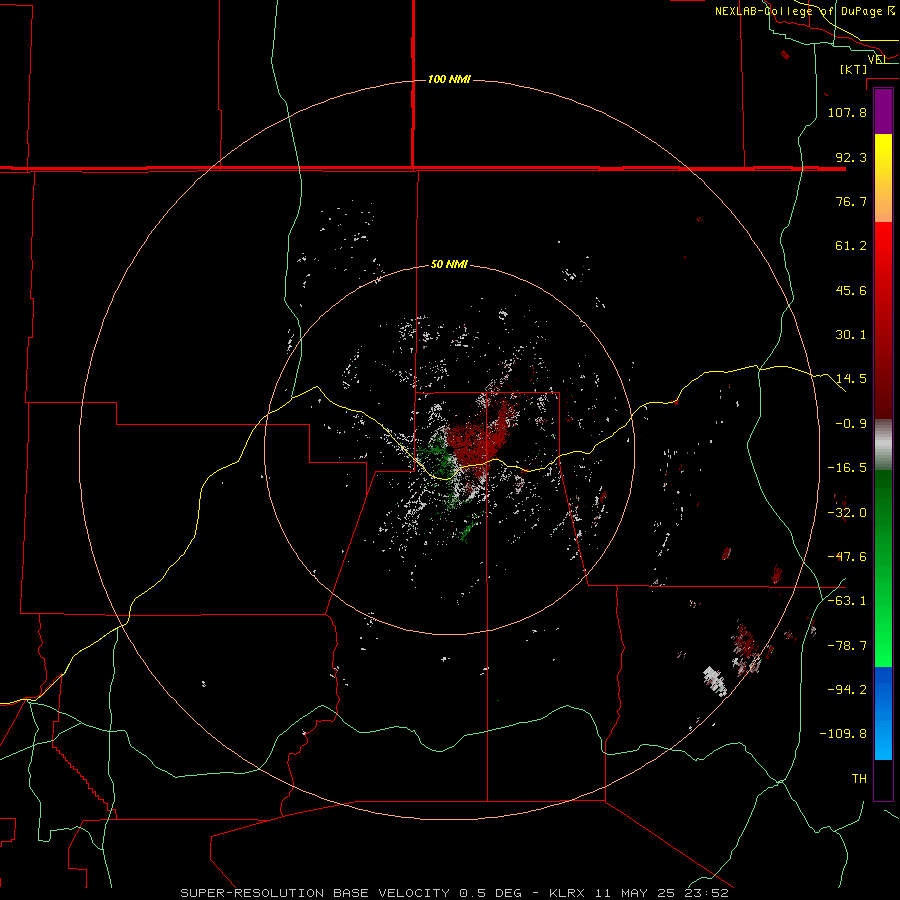Select the 61.2 value on the velocity scale
900x900 pixels.
851,246
